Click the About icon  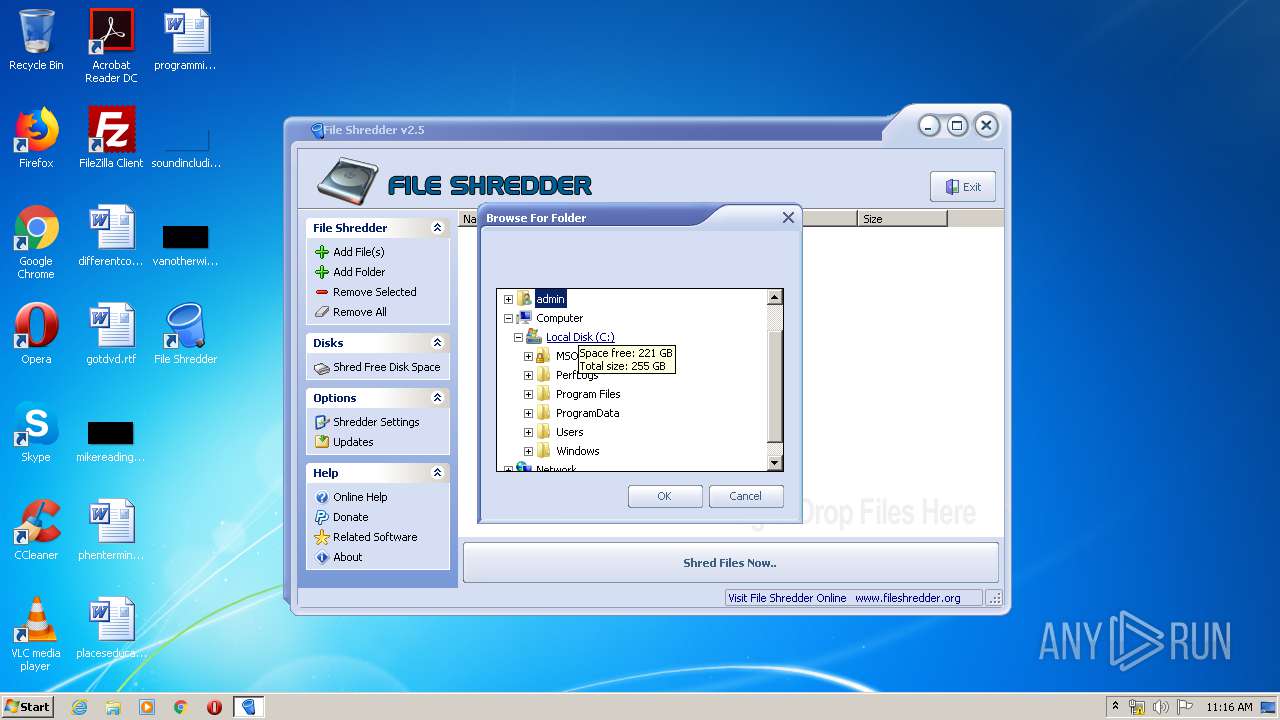[322, 557]
